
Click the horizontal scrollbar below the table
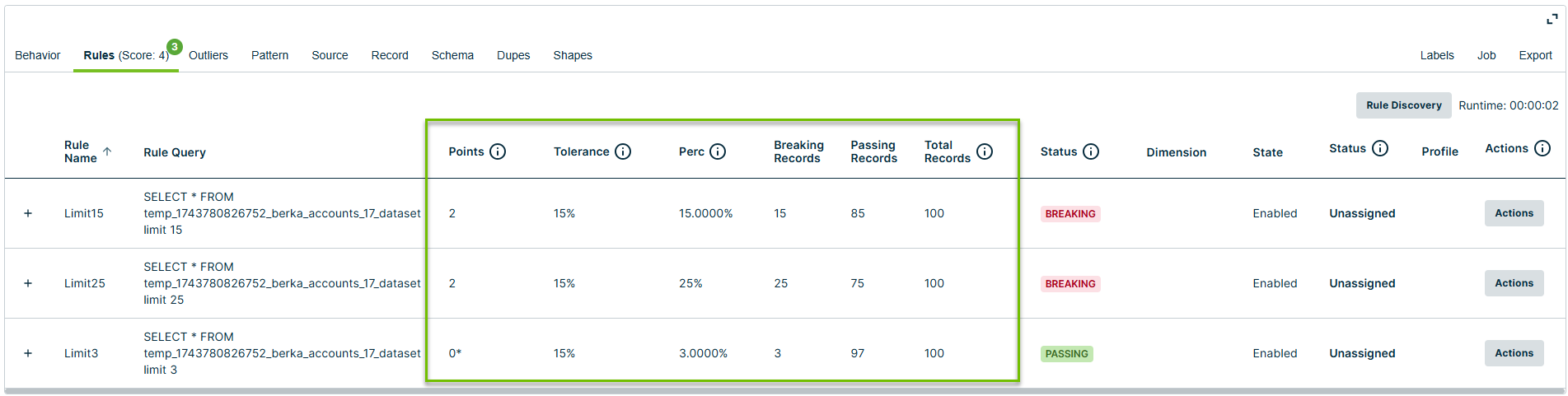pos(783,391)
